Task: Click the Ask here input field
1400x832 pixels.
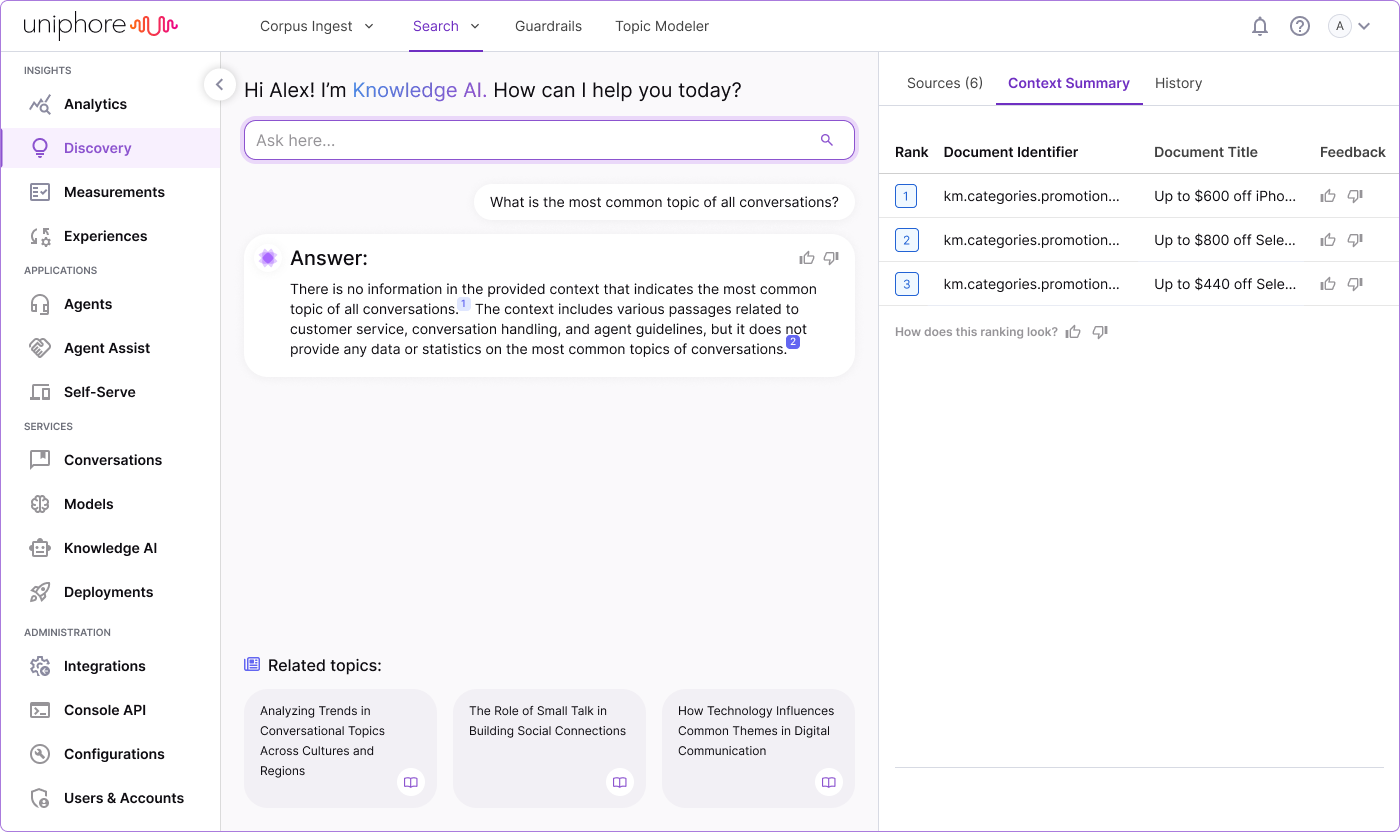Action: coord(530,140)
